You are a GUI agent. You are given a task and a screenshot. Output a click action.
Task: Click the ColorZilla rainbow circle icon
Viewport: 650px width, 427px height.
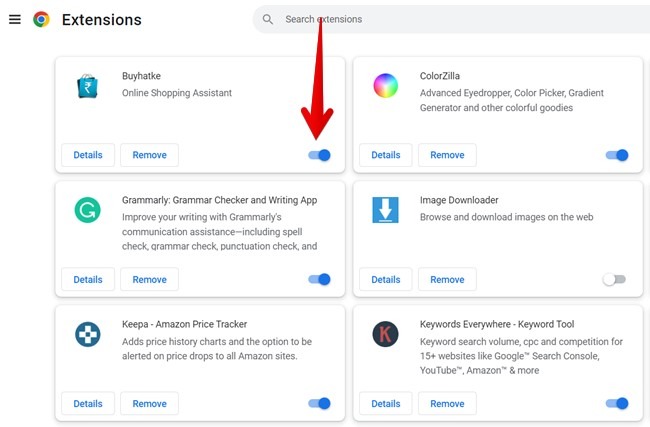click(x=386, y=85)
